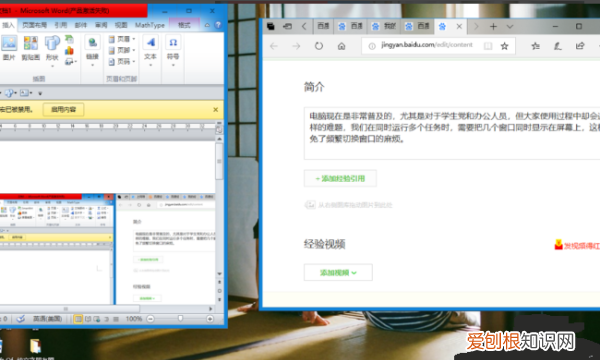Screen dimensions: 600x360
Task: Expand the Header (页眉) dropdown
Action: point(122,39)
